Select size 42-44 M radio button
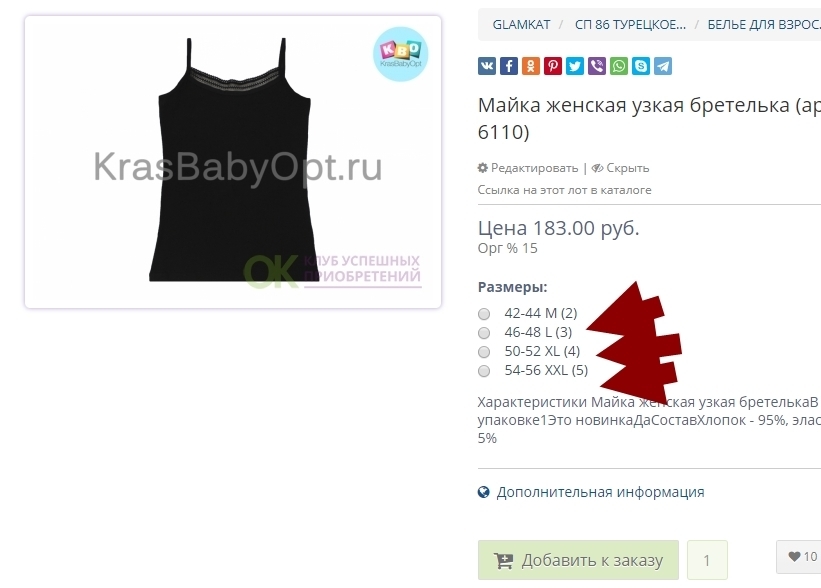Image resolution: width=821 pixels, height=588 pixels. click(x=484, y=314)
